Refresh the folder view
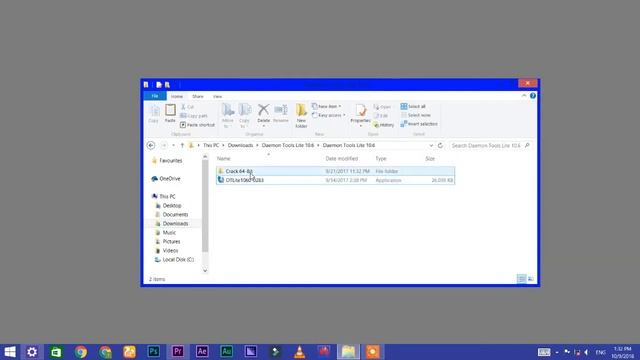This screenshot has width=640, height=360. pyautogui.click(x=440, y=145)
